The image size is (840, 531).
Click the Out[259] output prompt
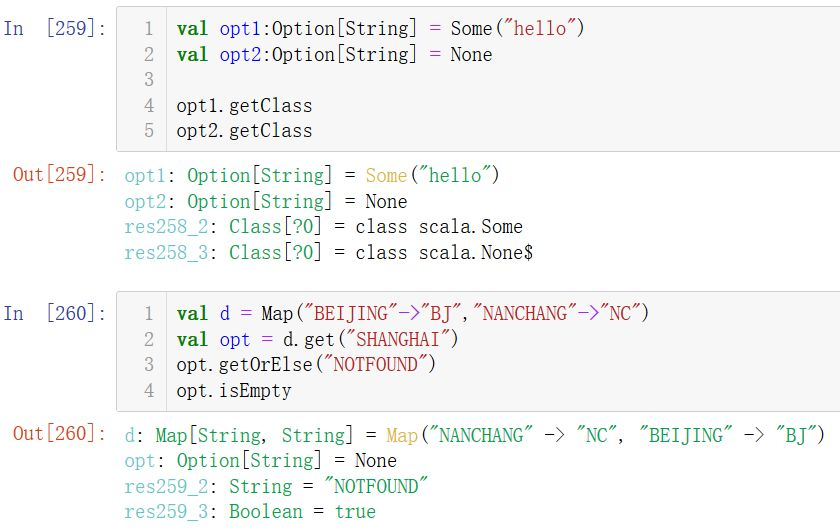click(x=58, y=175)
